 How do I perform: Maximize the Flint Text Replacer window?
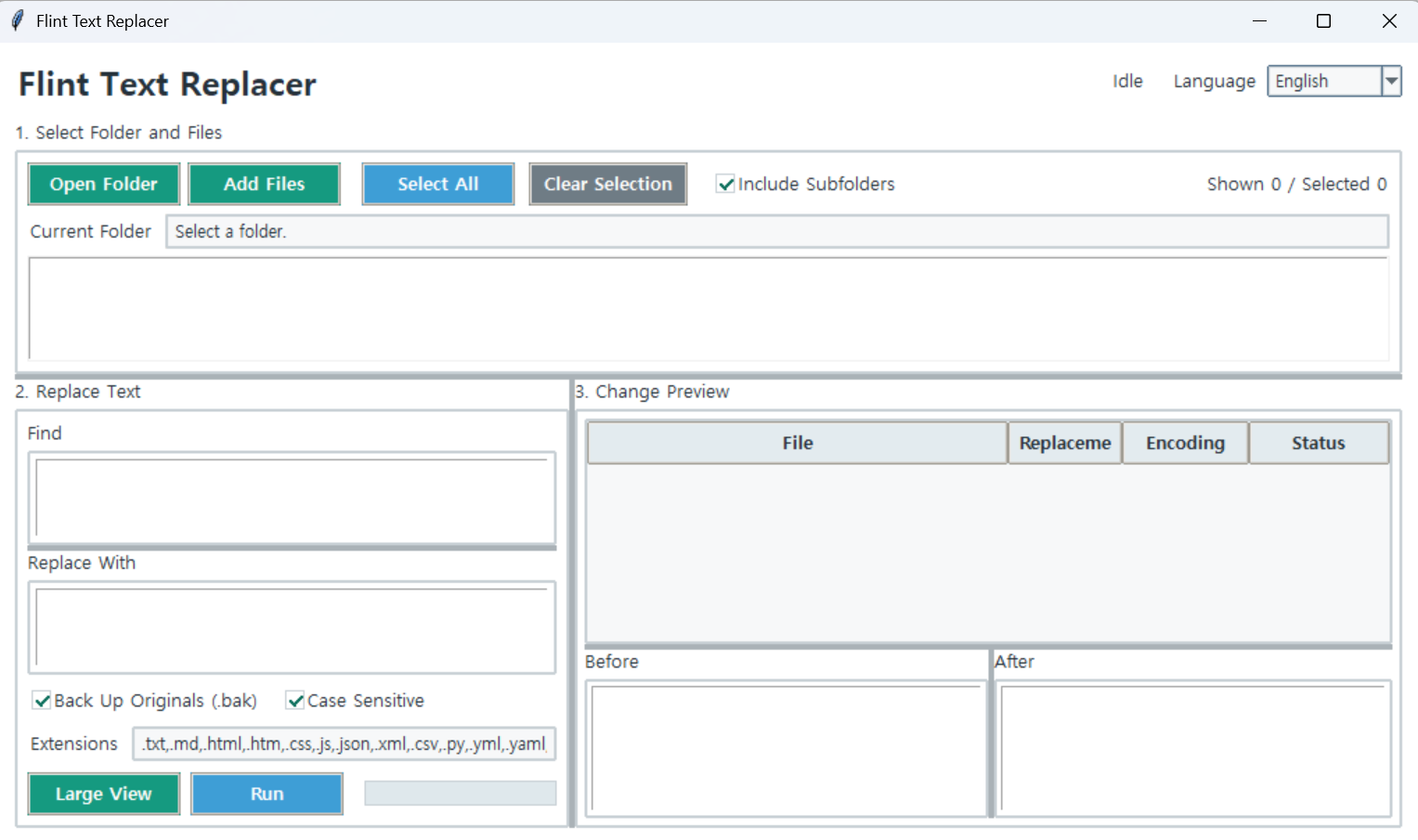pos(1324,20)
